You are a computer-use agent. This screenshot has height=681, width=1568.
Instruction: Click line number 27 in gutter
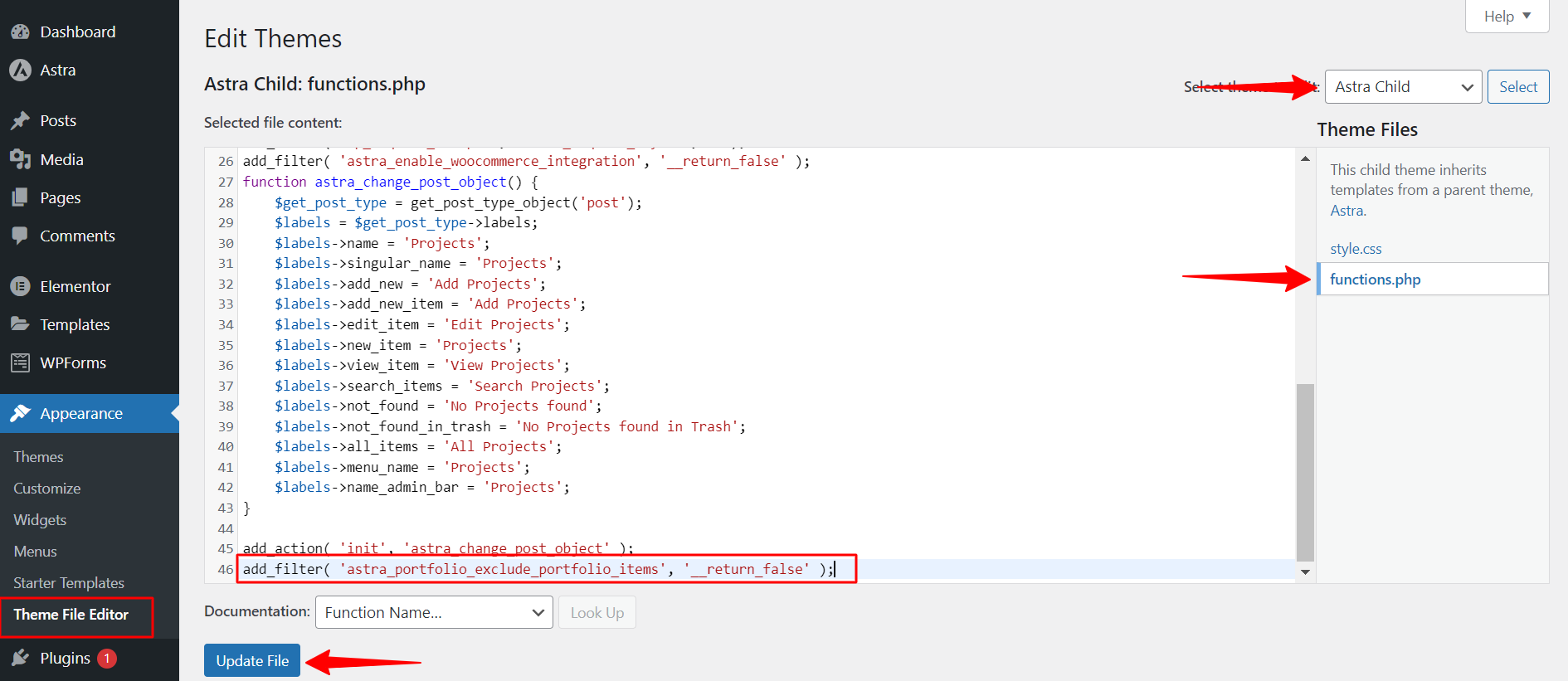pyautogui.click(x=226, y=182)
